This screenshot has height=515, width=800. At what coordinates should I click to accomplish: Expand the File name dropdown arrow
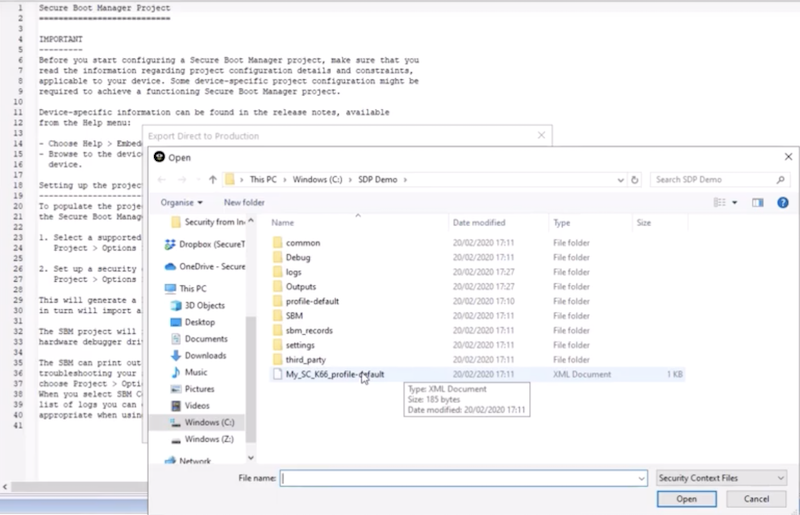coord(640,479)
